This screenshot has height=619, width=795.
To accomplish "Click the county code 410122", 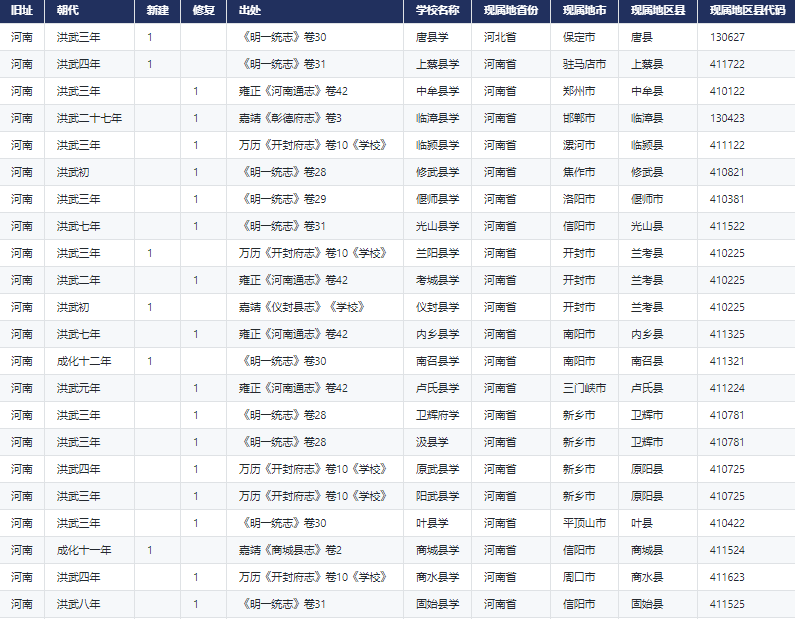I will click(x=727, y=91).
